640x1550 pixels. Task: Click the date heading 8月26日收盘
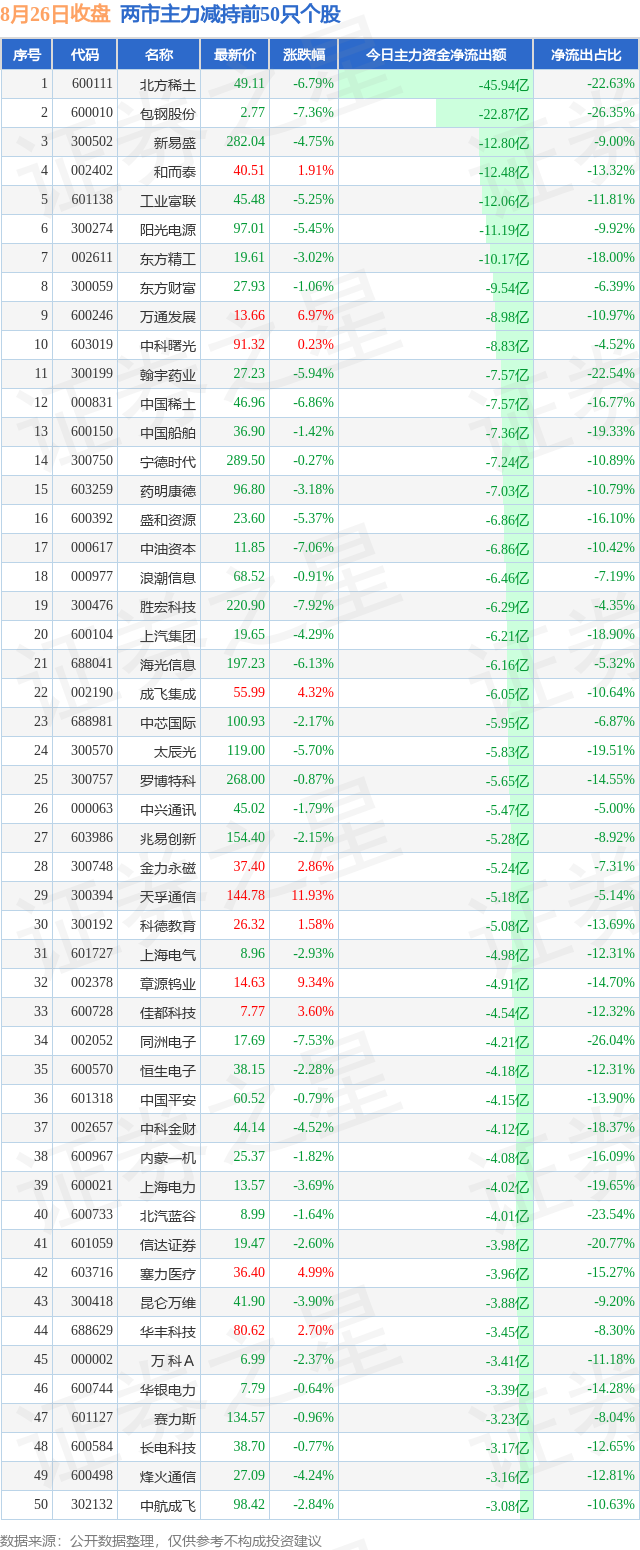click(56, 15)
